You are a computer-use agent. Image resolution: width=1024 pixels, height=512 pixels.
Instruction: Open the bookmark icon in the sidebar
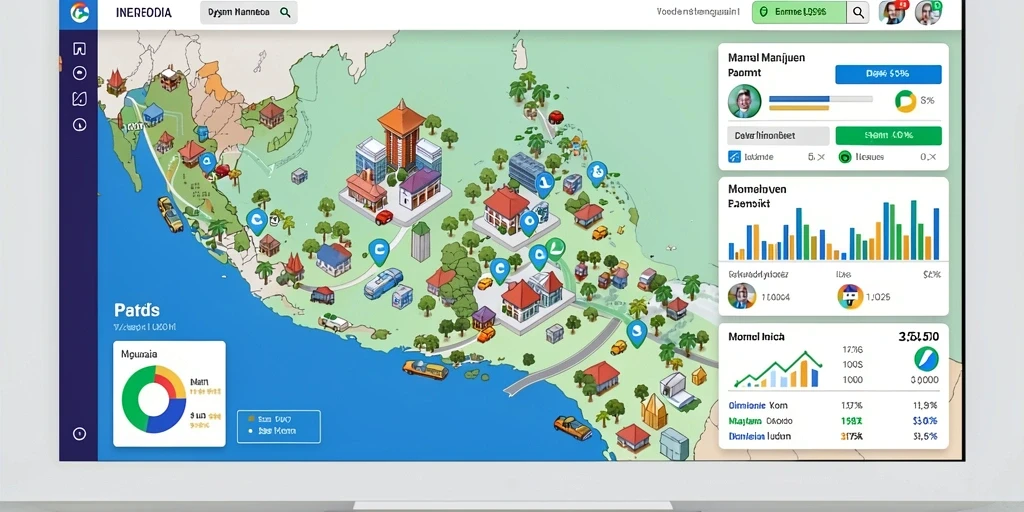click(x=79, y=48)
